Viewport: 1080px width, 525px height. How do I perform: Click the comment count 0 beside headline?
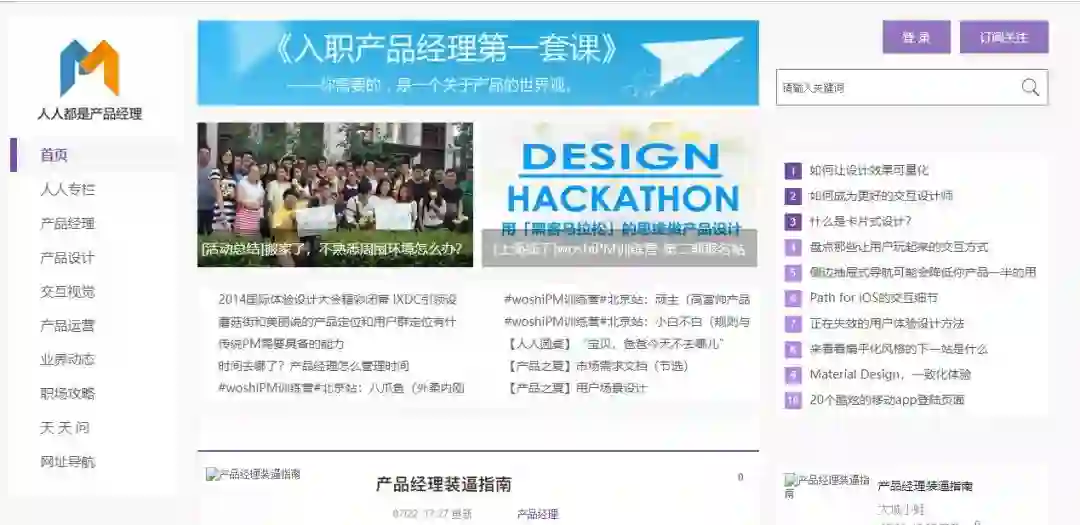pos(740,477)
